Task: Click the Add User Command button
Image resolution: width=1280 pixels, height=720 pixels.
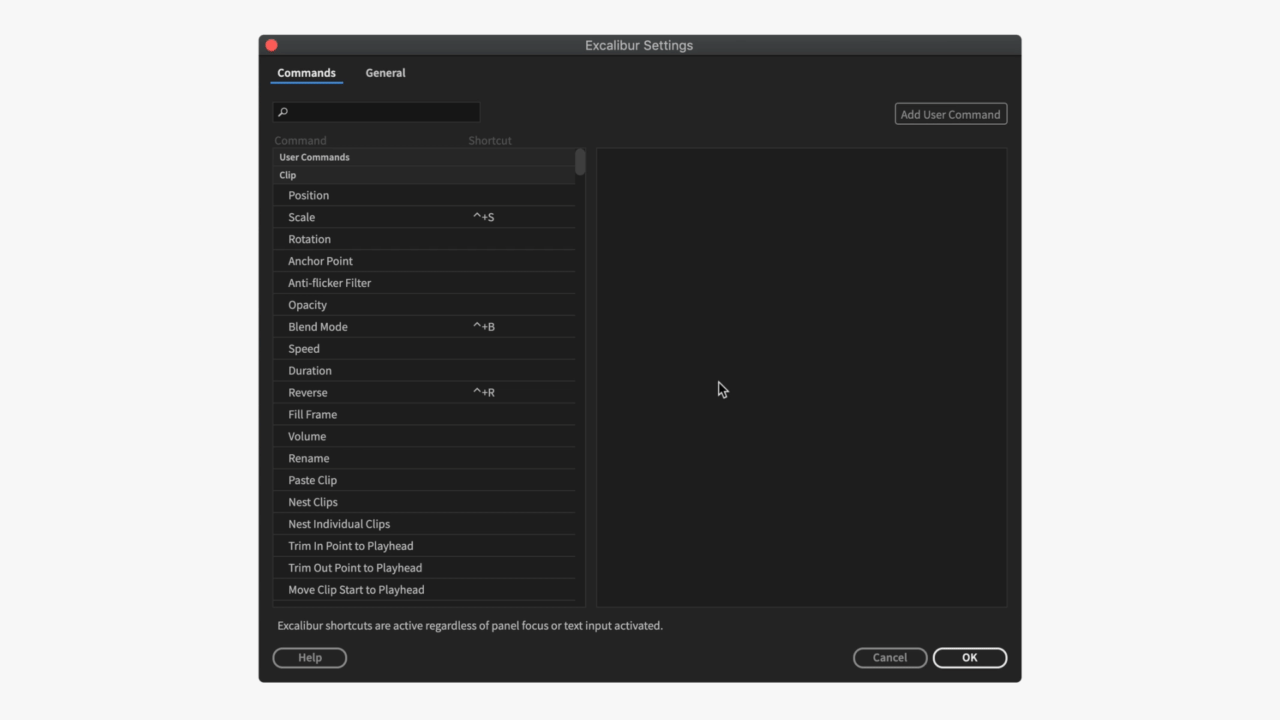Action: point(950,114)
